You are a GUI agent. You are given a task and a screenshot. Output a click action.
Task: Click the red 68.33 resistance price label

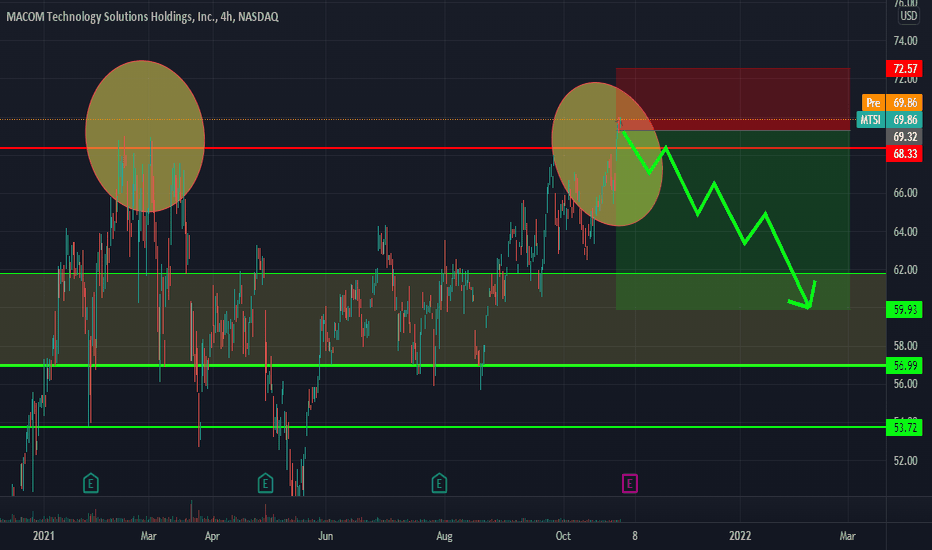(904, 153)
